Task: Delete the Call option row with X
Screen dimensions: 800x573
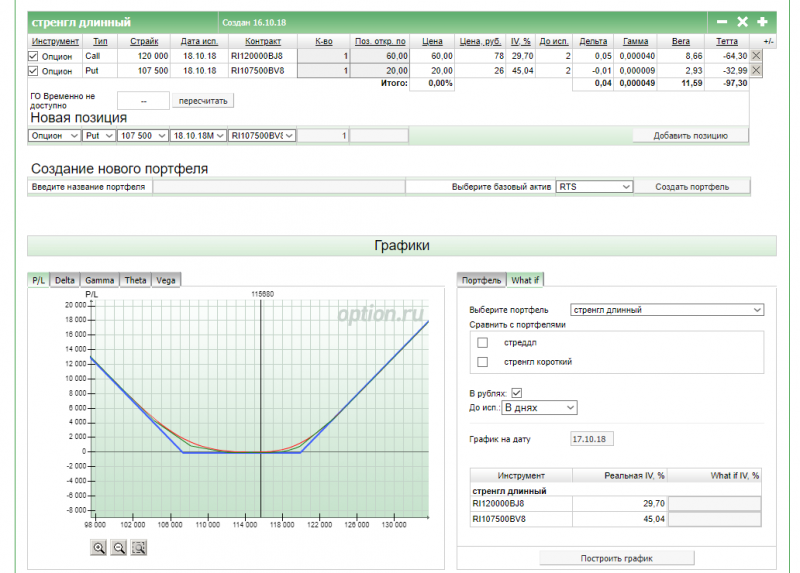Action: (756, 56)
